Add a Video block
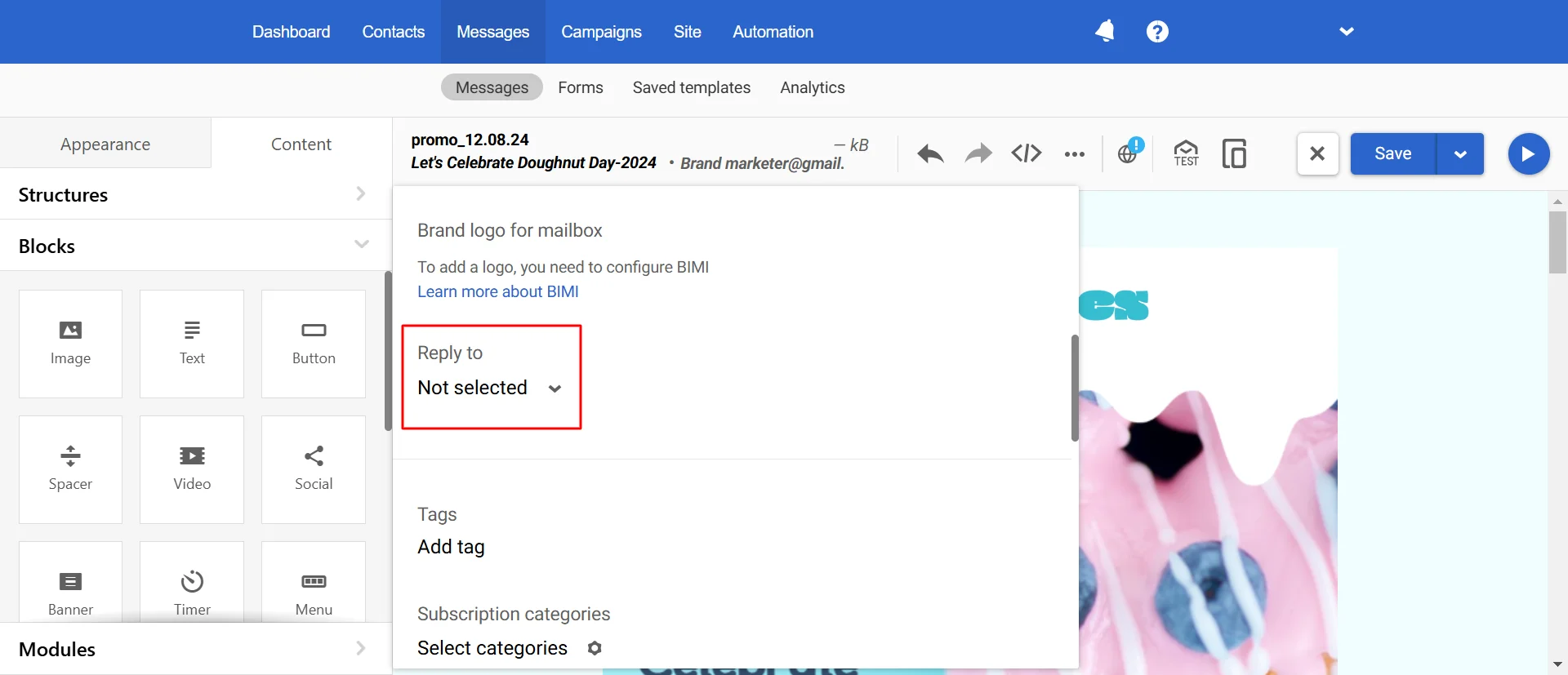Image resolution: width=1568 pixels, height=675 pixels. [192, 469]
